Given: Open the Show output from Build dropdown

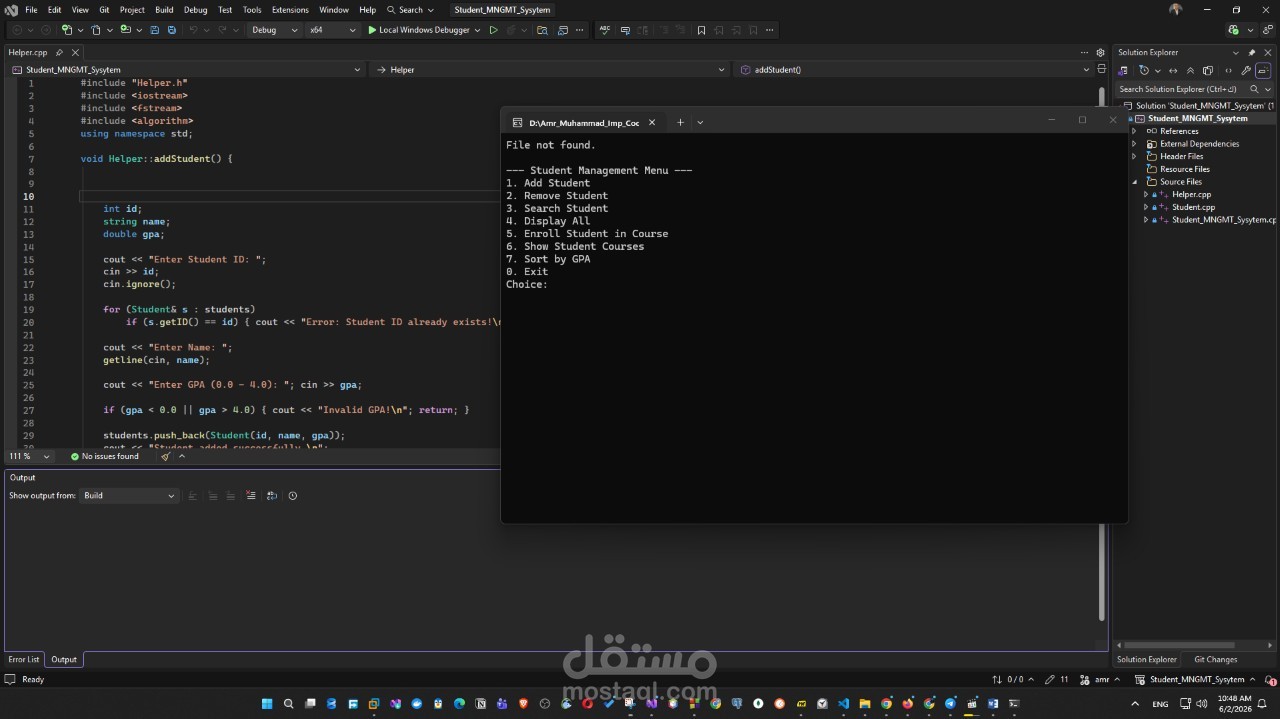Looking at the screenshot, I should pos(129,496).
